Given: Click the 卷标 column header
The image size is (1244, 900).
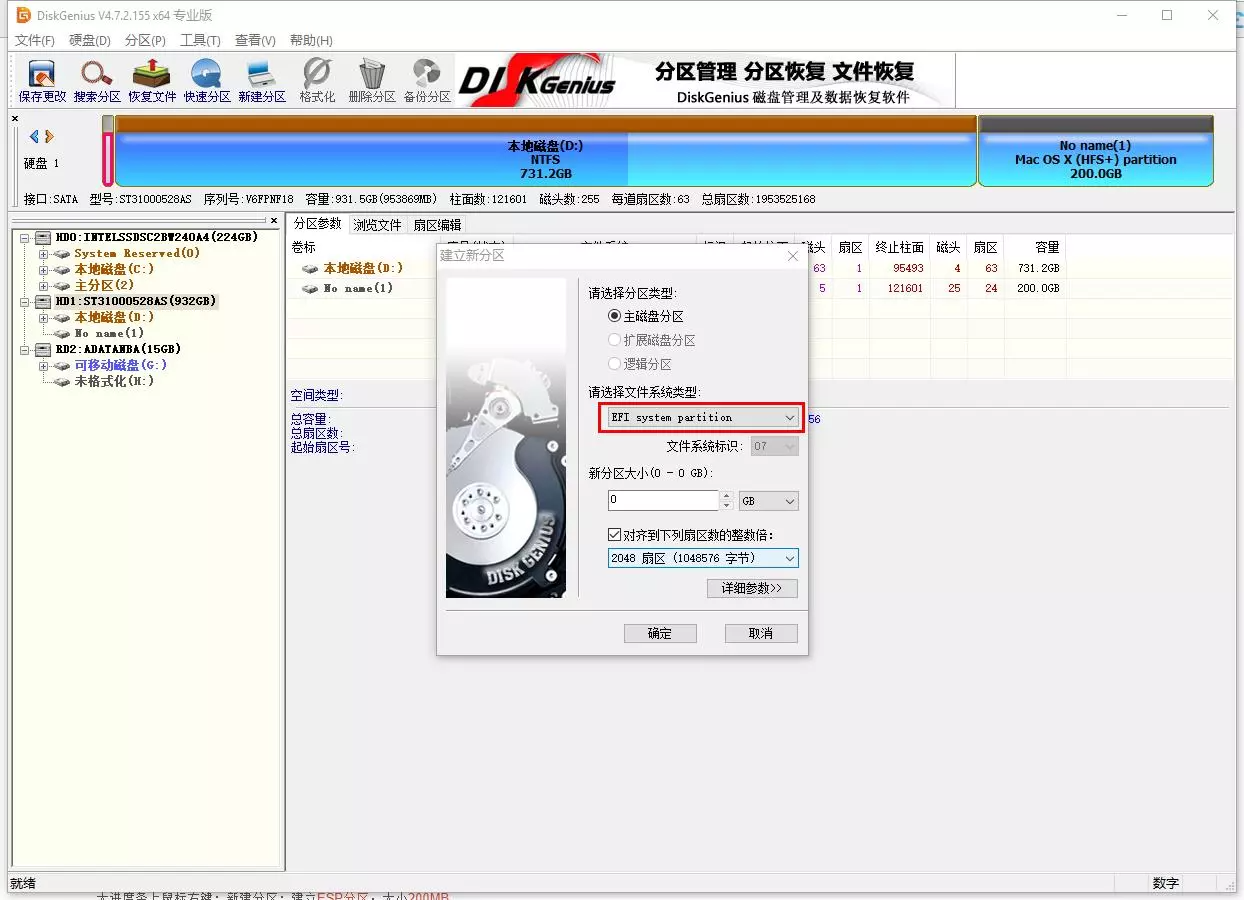Looking at the screenshot, I should click(303, 247).
